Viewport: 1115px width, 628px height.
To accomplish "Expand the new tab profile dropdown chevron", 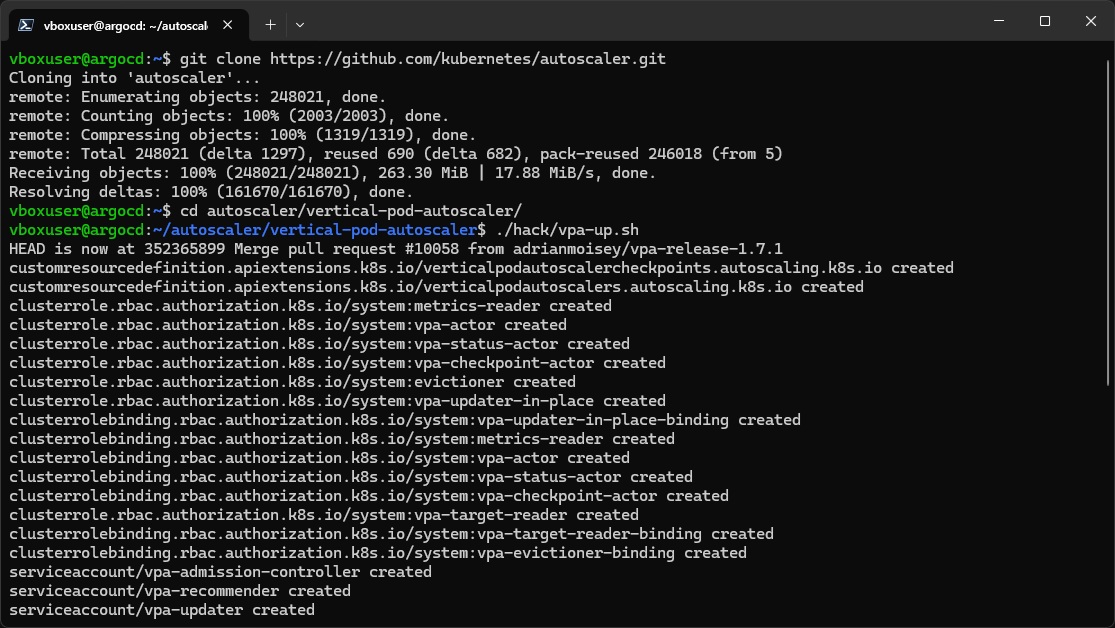I will click(300, 25).
